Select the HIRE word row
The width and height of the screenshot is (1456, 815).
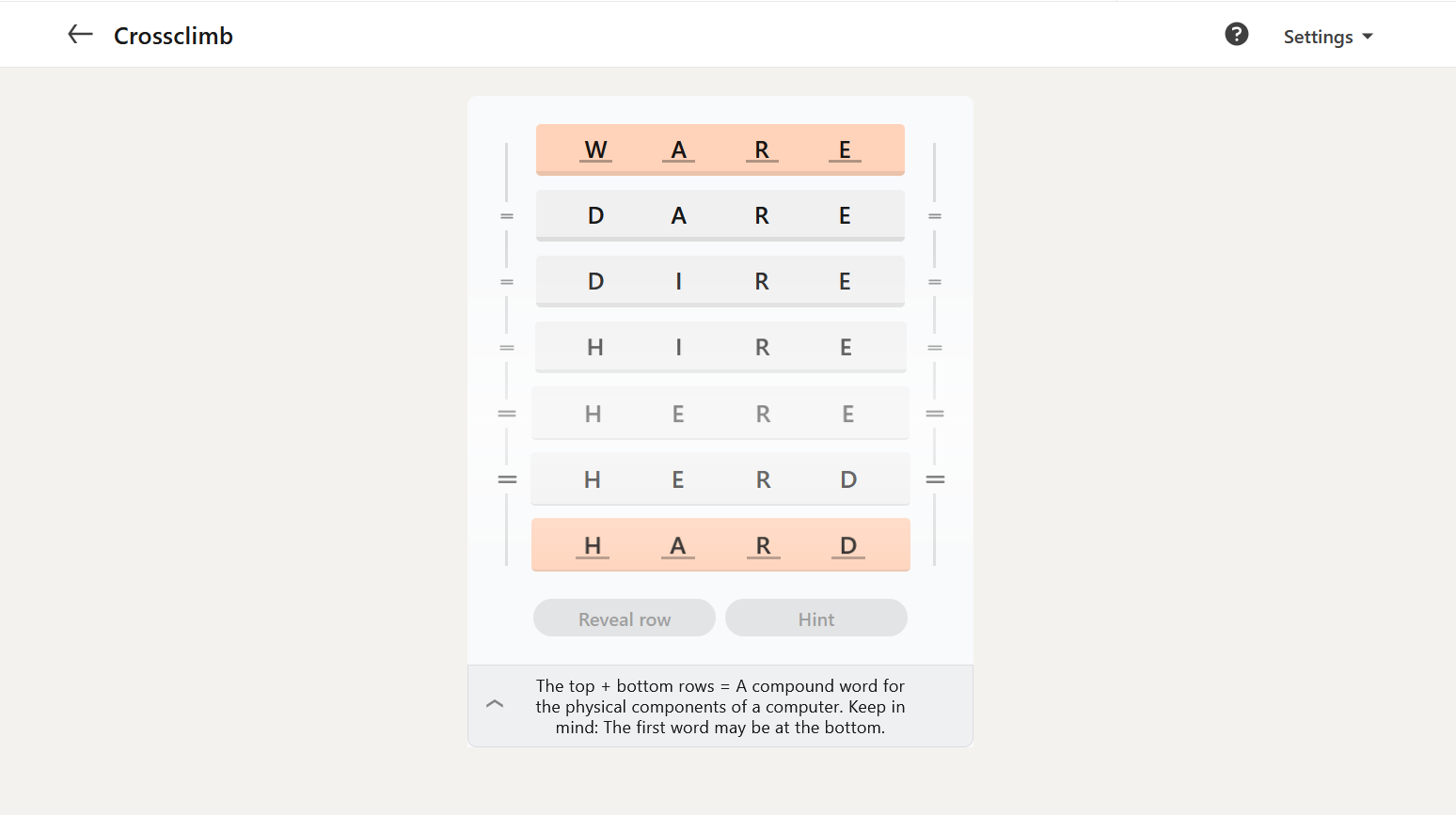(x=720, y=348)
